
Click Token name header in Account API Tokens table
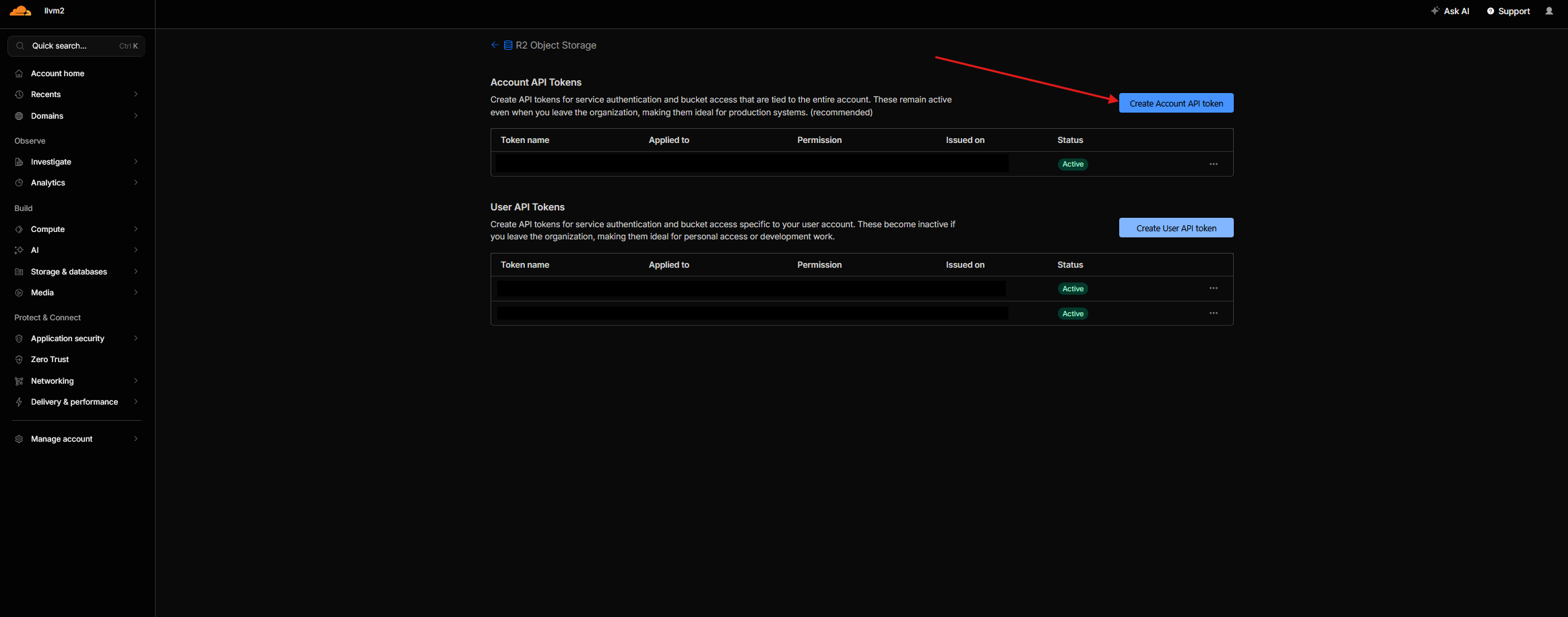click(x=525, y=140)
